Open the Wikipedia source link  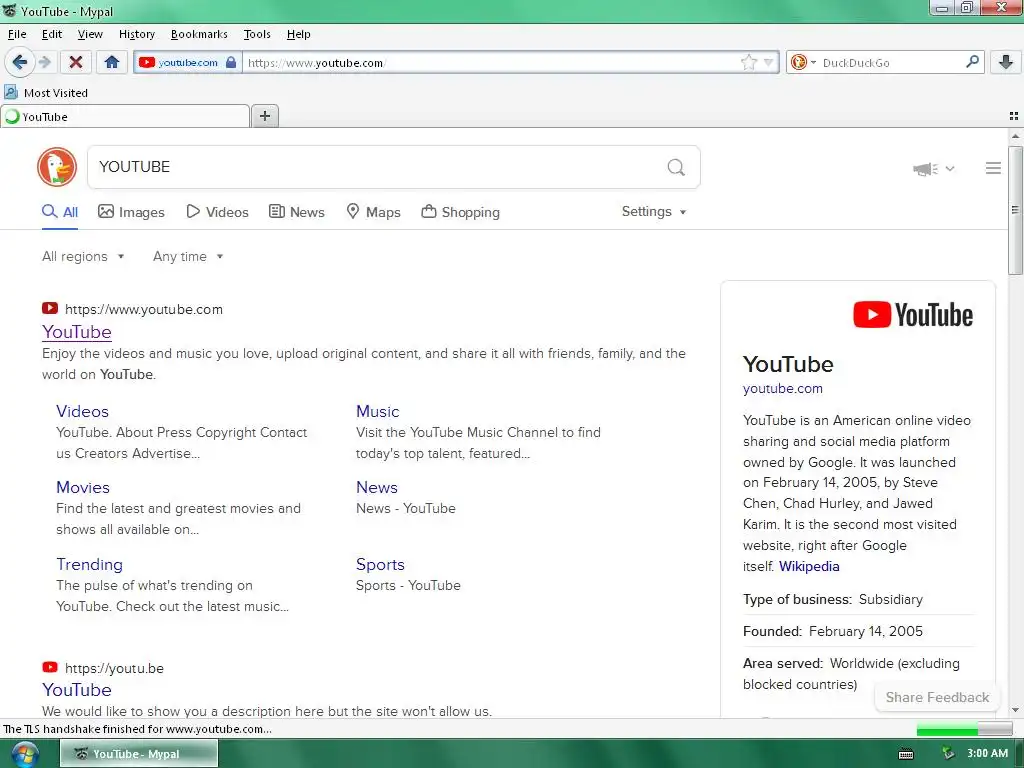pyautogui.click(x=809, y=566)
